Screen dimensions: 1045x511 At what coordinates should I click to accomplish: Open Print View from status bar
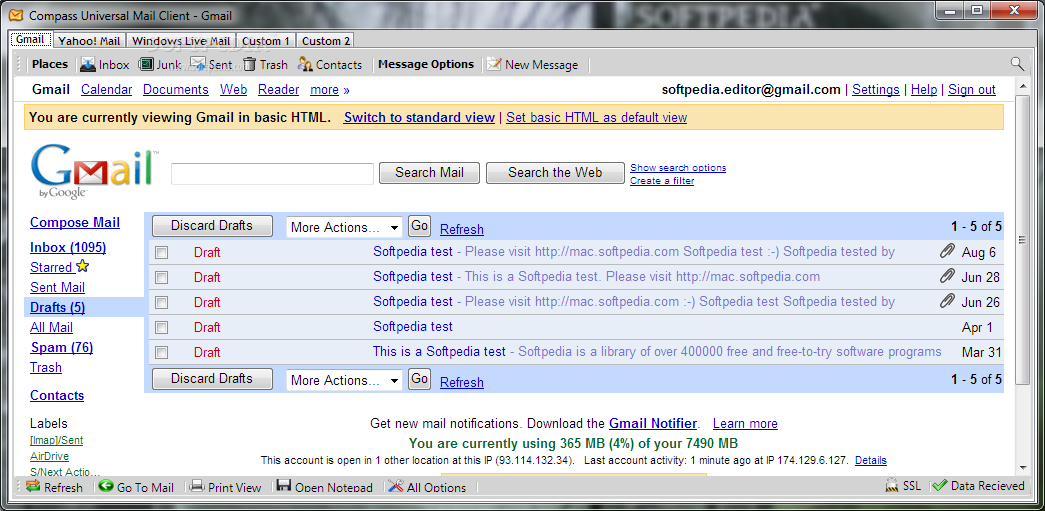tap(225, 487)
